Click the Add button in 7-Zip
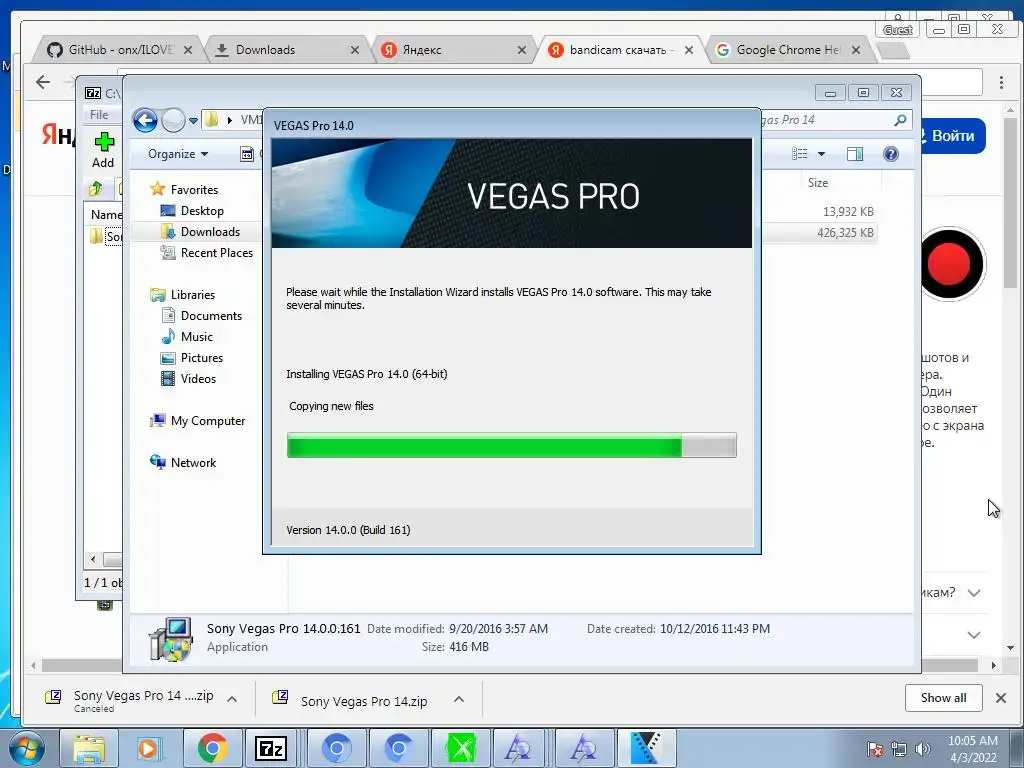 (x=103, y=150)
